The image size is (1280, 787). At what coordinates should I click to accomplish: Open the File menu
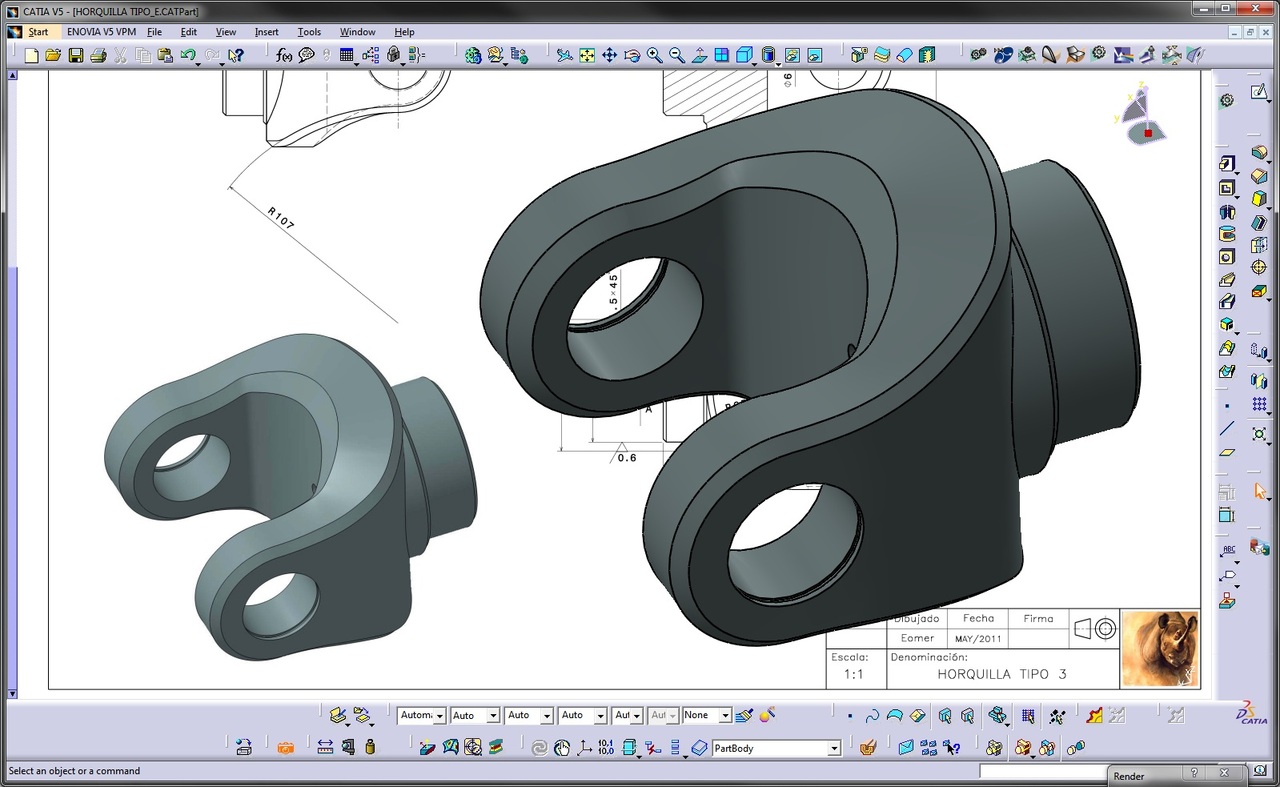click(x=154, y=32)
